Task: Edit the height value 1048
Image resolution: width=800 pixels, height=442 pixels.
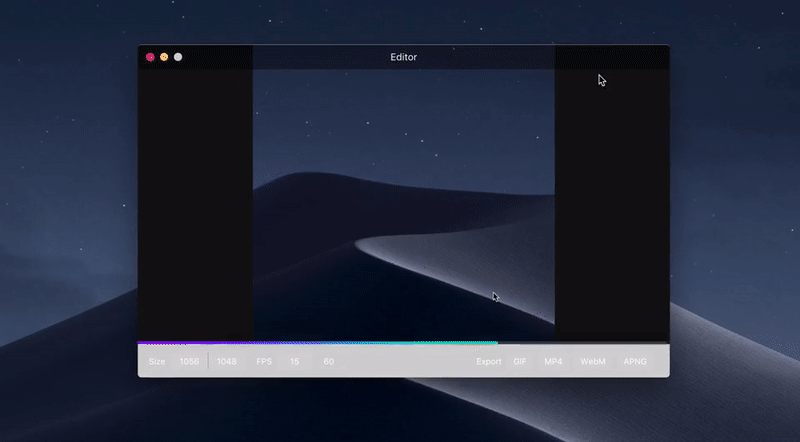Action: 227,361
